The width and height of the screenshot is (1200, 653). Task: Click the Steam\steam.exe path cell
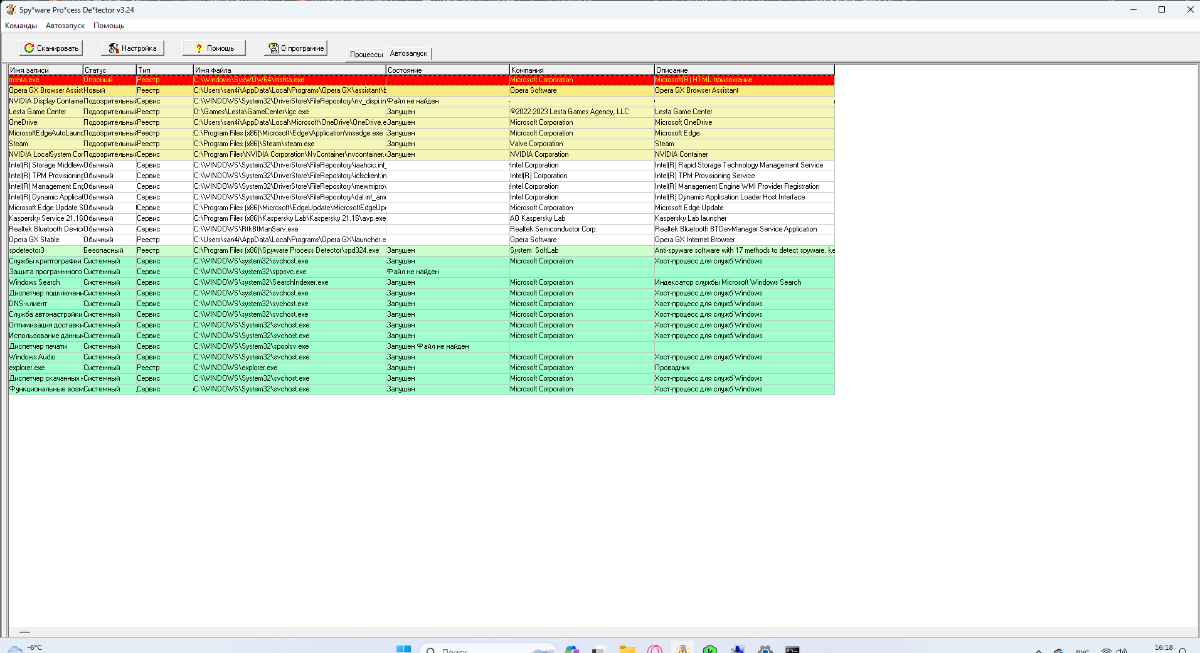pyautogui.click(x=289, y=144)
